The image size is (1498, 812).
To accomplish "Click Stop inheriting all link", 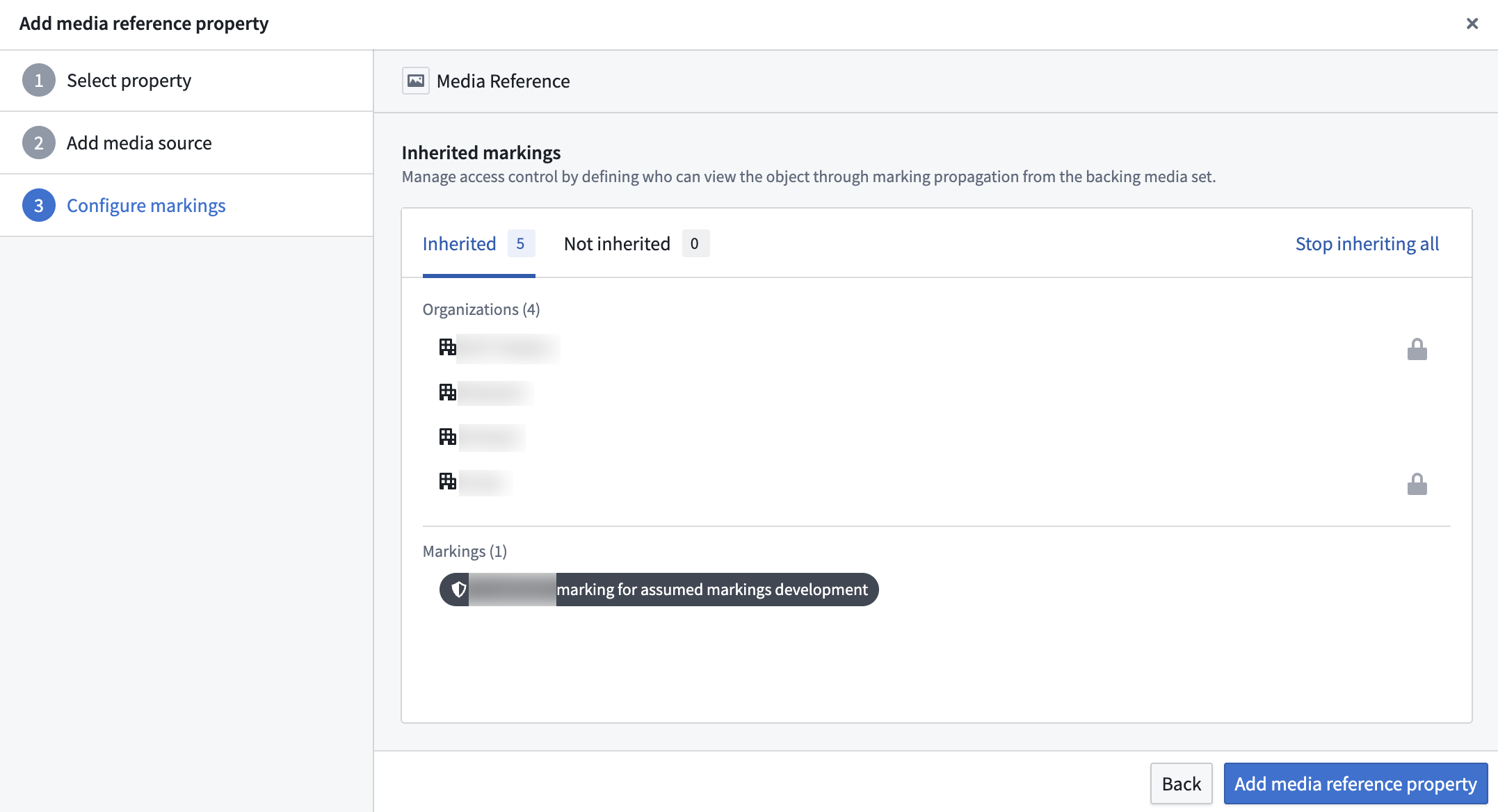I will point(1367,244).
